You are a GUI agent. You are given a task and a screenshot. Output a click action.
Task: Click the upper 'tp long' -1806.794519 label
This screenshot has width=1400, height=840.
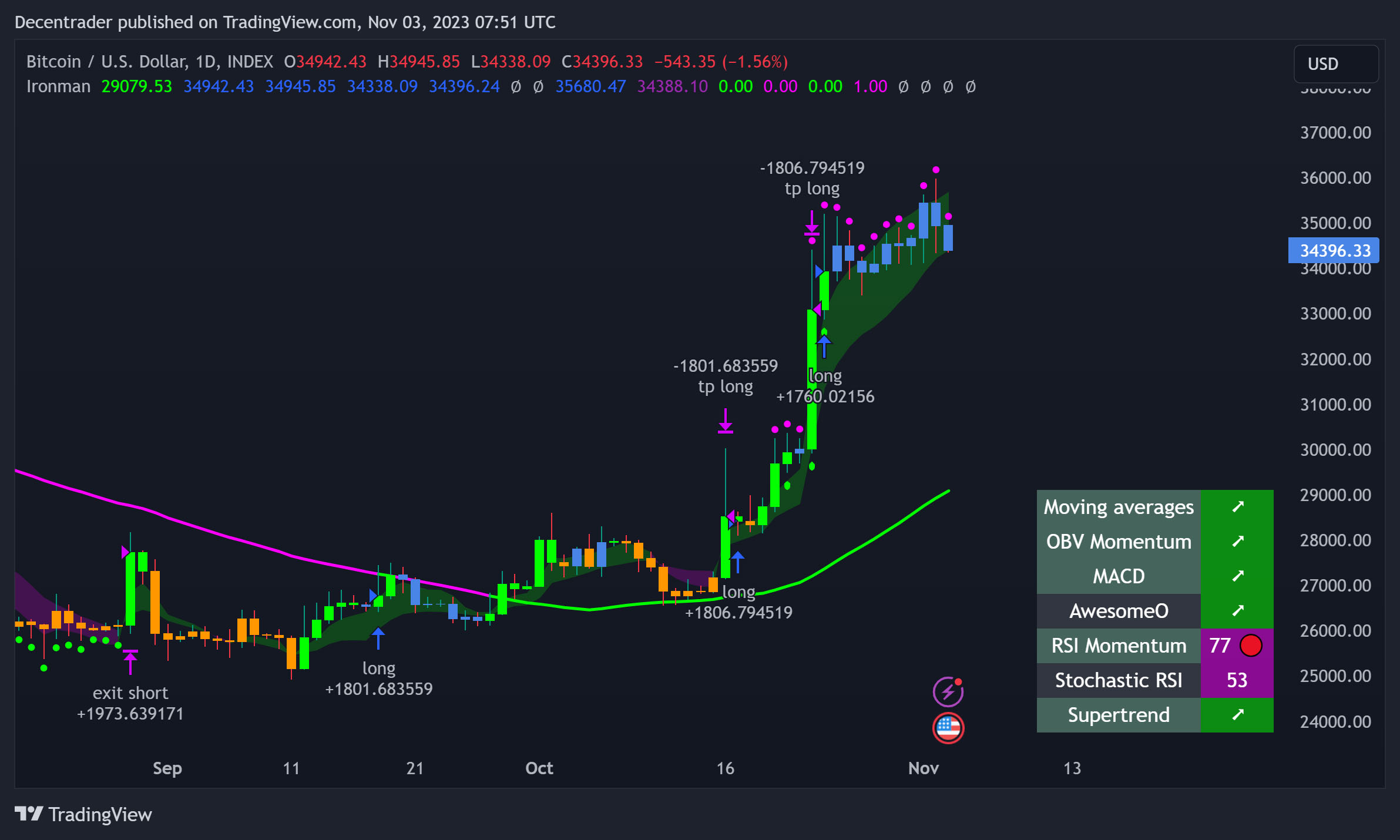[x=812, y=178]
